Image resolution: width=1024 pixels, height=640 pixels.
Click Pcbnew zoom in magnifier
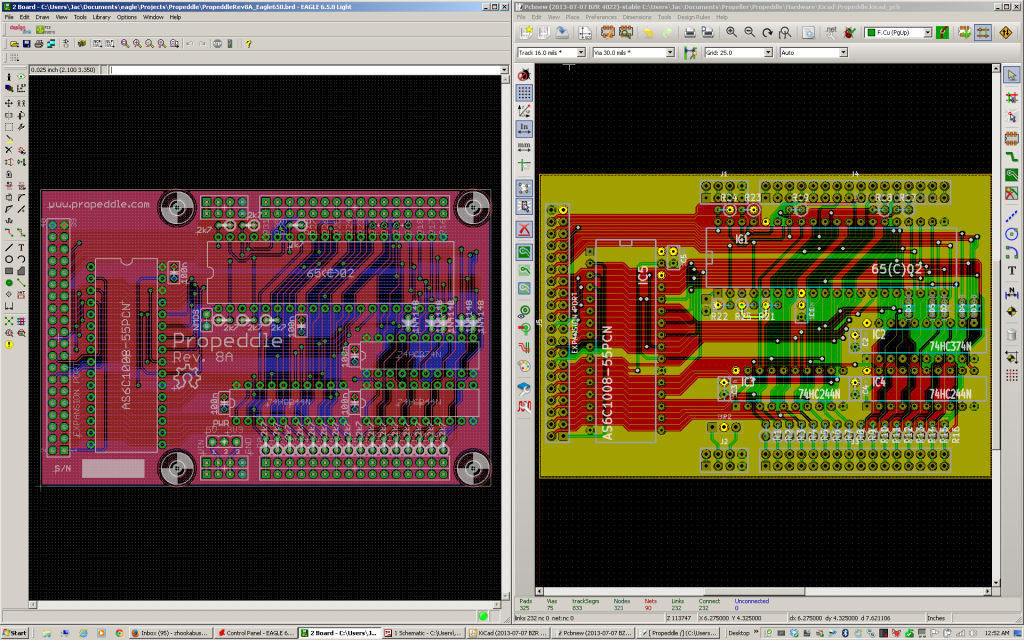[731, 32]
